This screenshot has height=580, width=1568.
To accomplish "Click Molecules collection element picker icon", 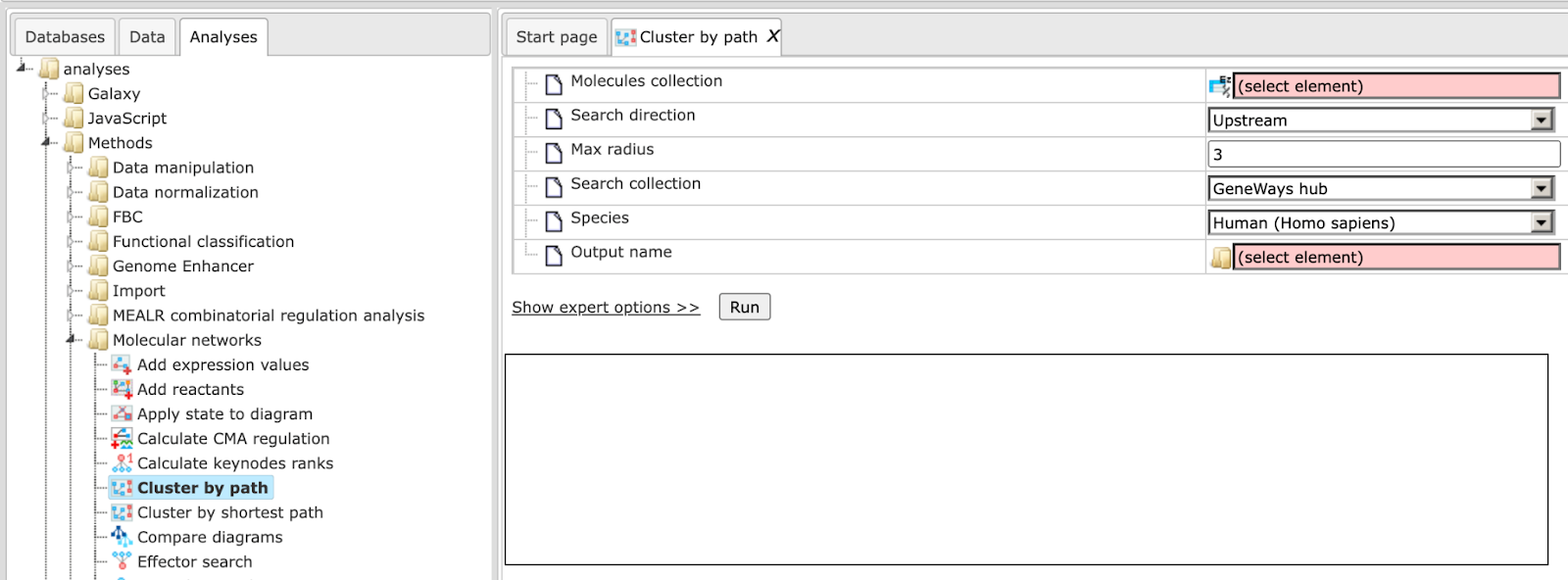I will point(1220,86).
